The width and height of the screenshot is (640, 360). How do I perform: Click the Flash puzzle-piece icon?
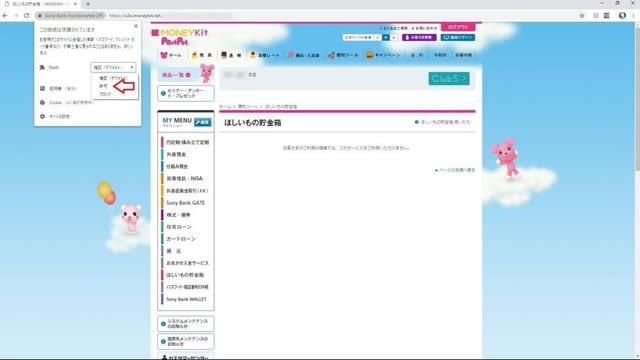[x=42, y=67]
